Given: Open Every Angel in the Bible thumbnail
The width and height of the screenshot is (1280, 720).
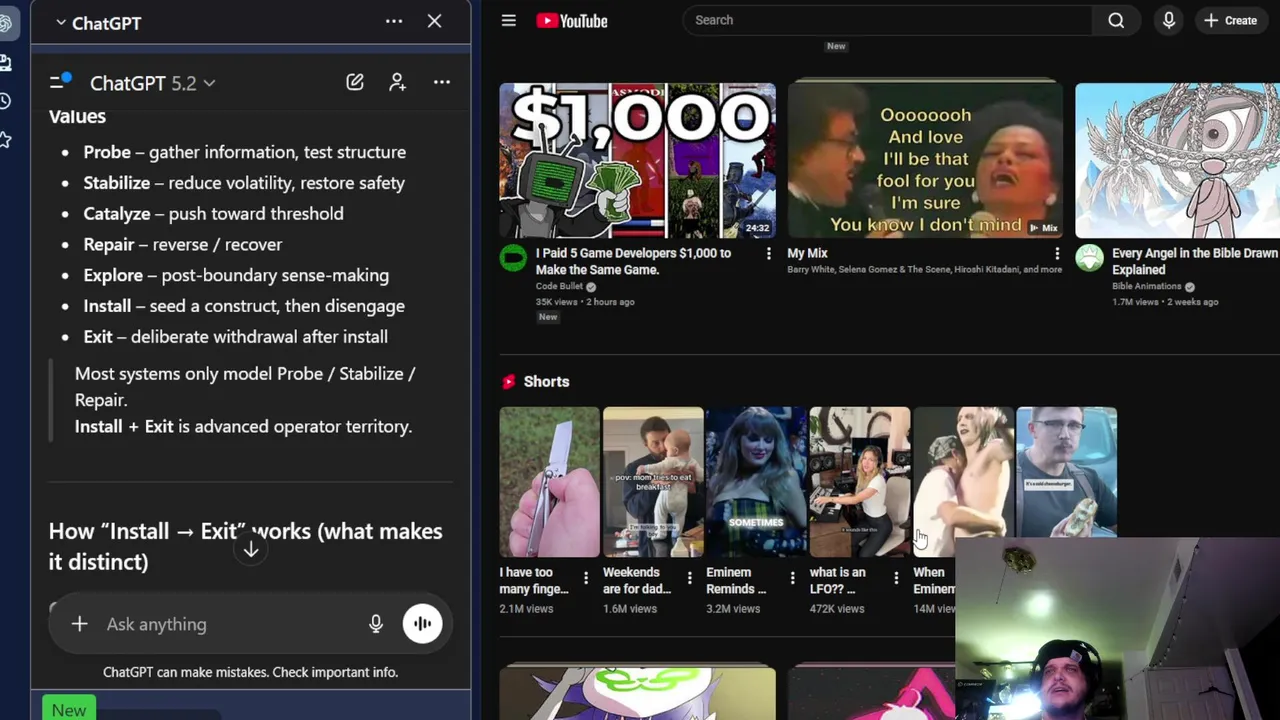Looking at the screenshot, I should (1177, 160).
